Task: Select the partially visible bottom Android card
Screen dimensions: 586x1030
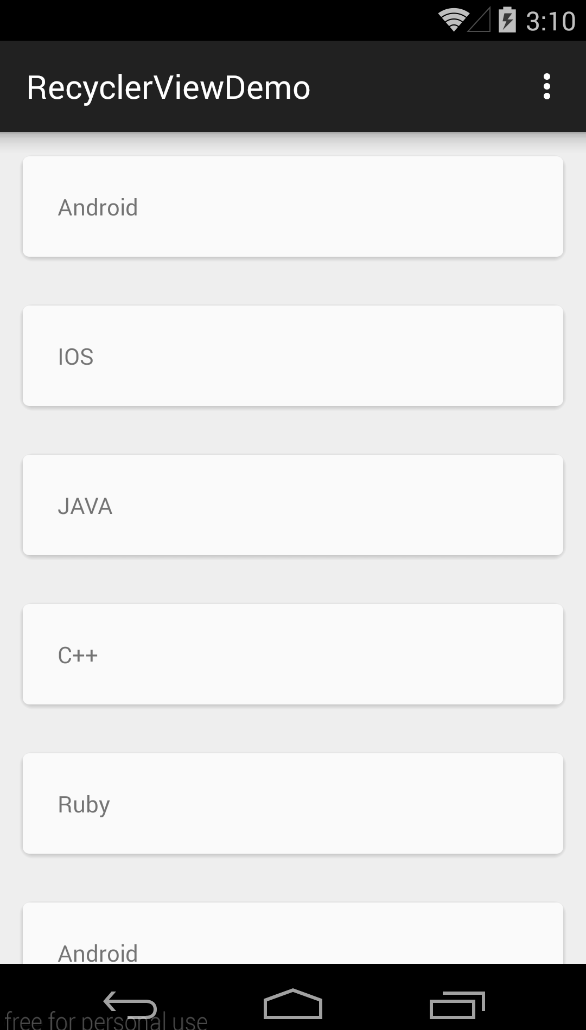Action: click(293, 933)
